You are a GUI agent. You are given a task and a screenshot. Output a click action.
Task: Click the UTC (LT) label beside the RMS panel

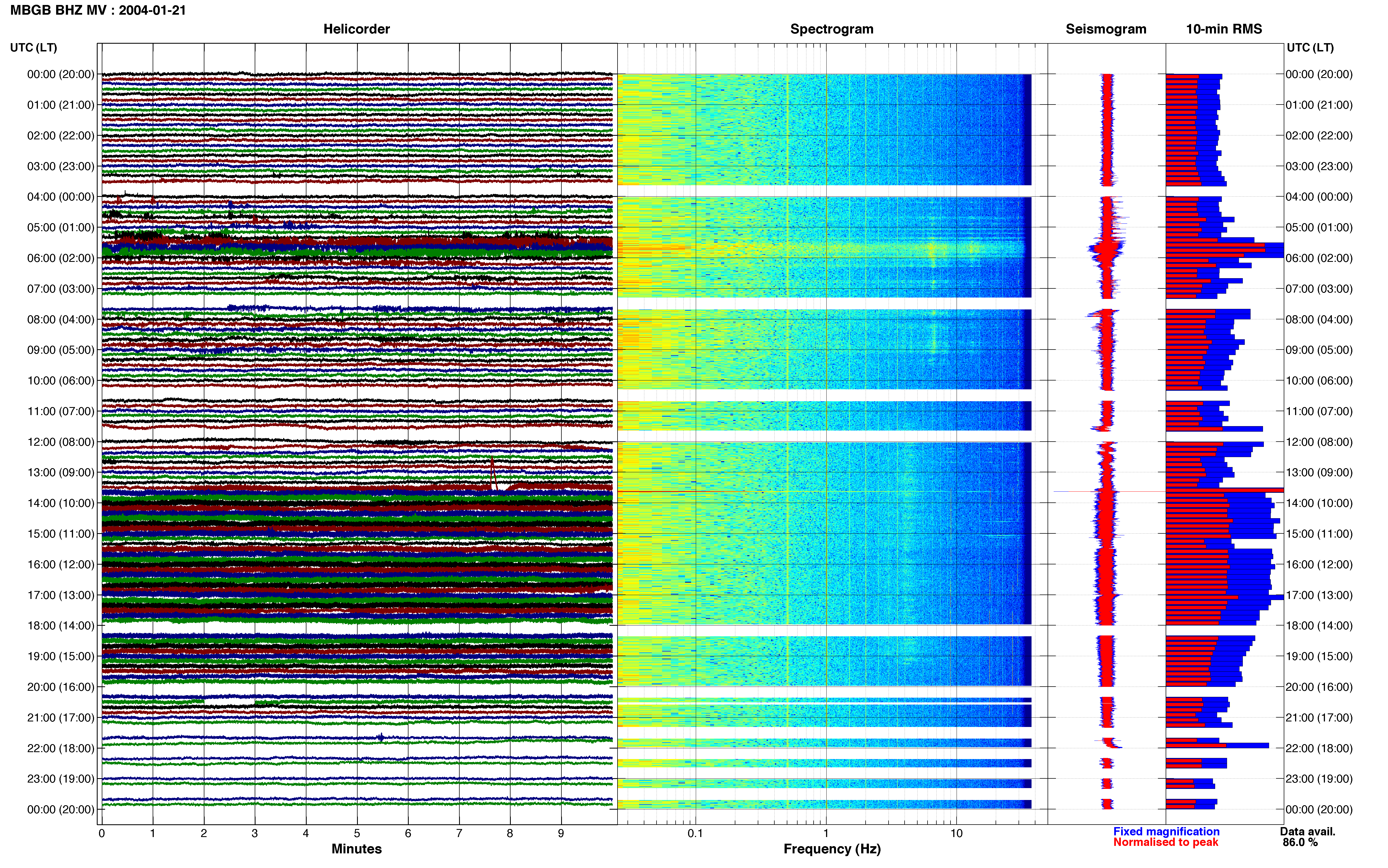click(x=1311, y=48)
